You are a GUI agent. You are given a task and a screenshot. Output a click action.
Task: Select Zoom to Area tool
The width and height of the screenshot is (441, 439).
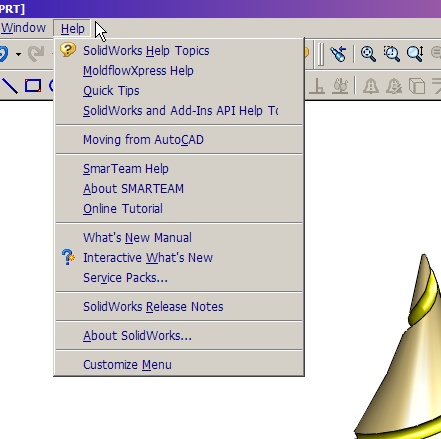point(391,54)
